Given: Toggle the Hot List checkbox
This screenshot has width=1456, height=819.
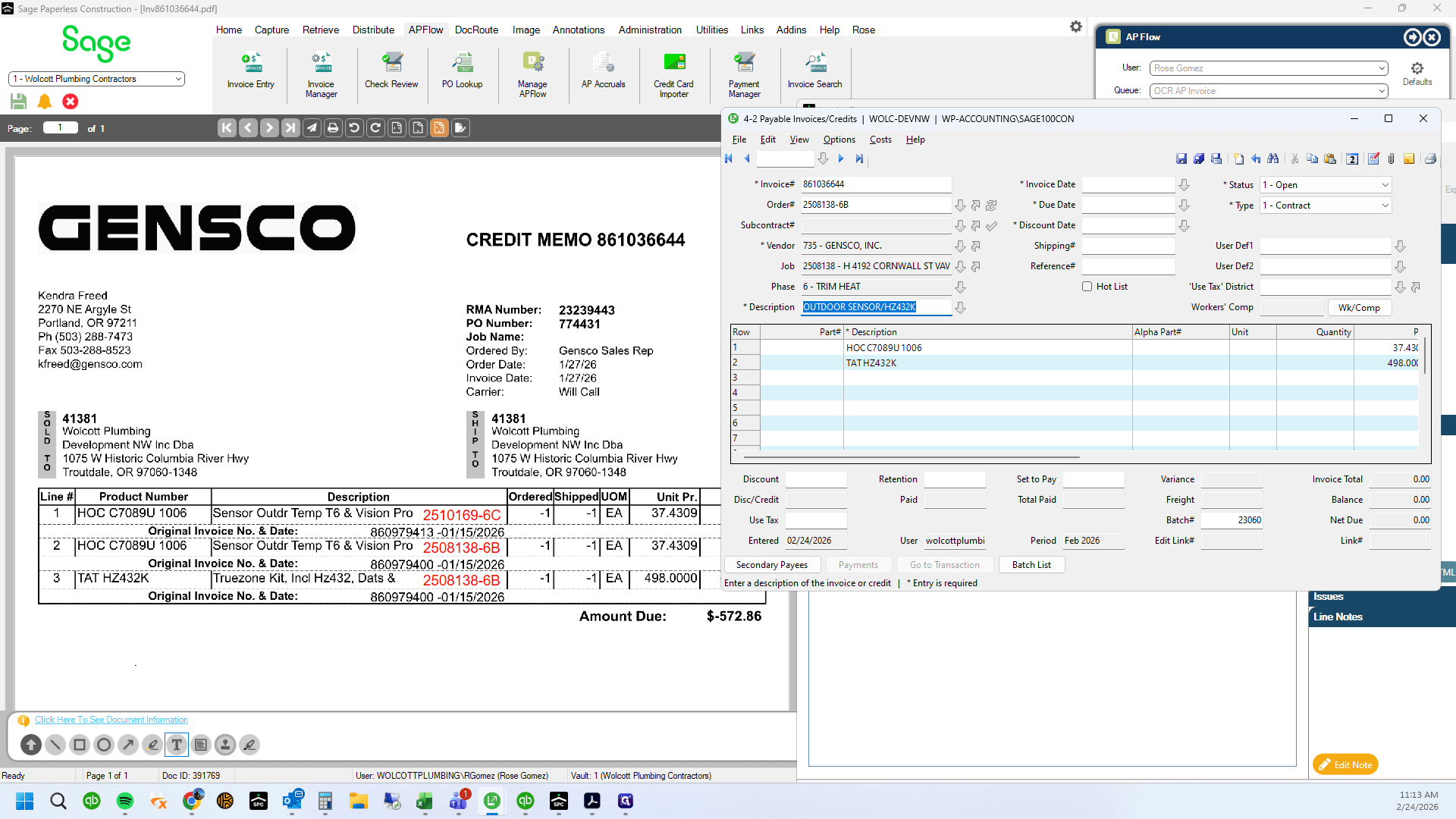Looking at the screenshot, I should point(1087,287).
